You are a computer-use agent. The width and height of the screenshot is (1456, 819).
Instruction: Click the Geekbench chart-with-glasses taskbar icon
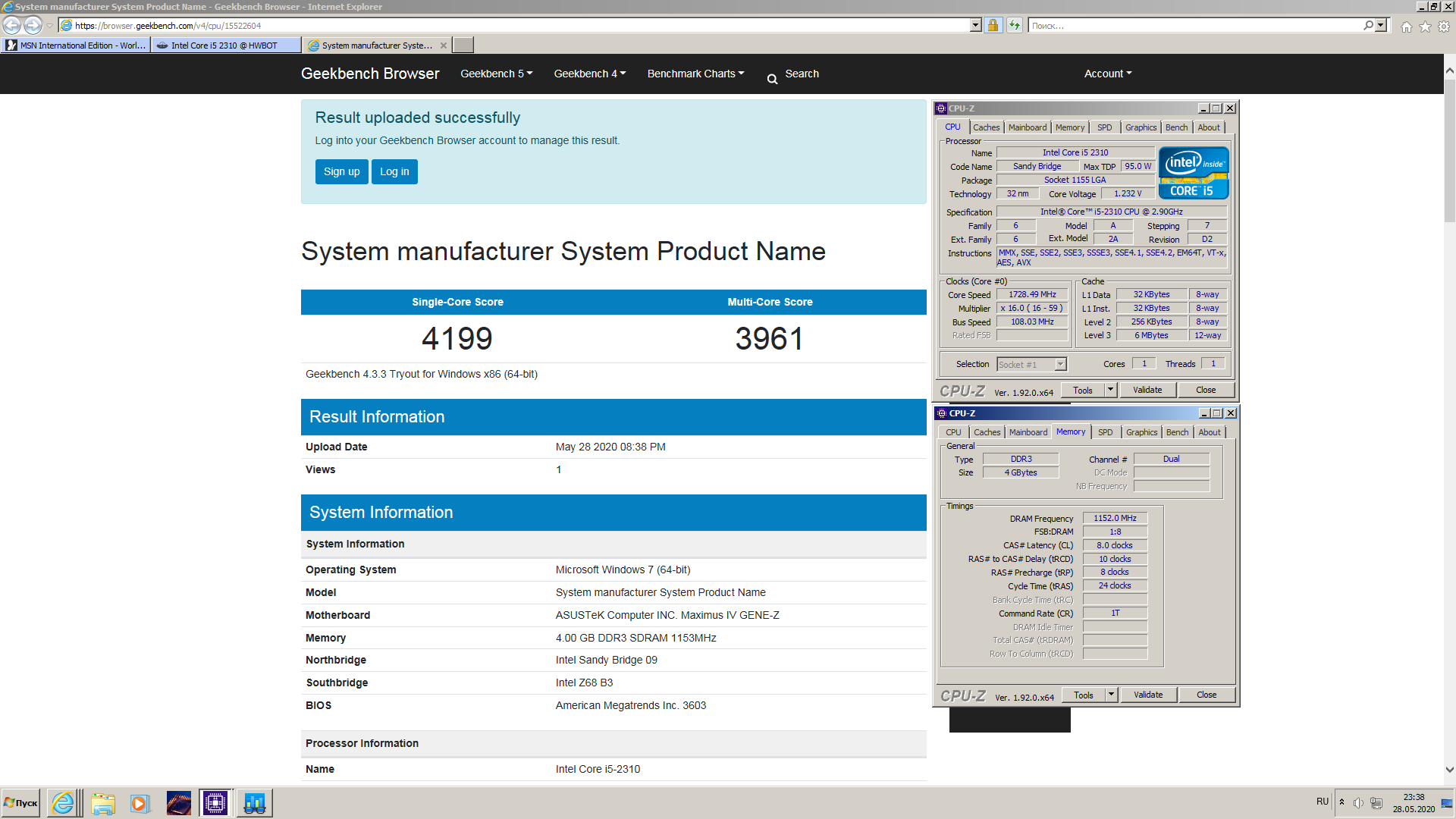[254, 803]
